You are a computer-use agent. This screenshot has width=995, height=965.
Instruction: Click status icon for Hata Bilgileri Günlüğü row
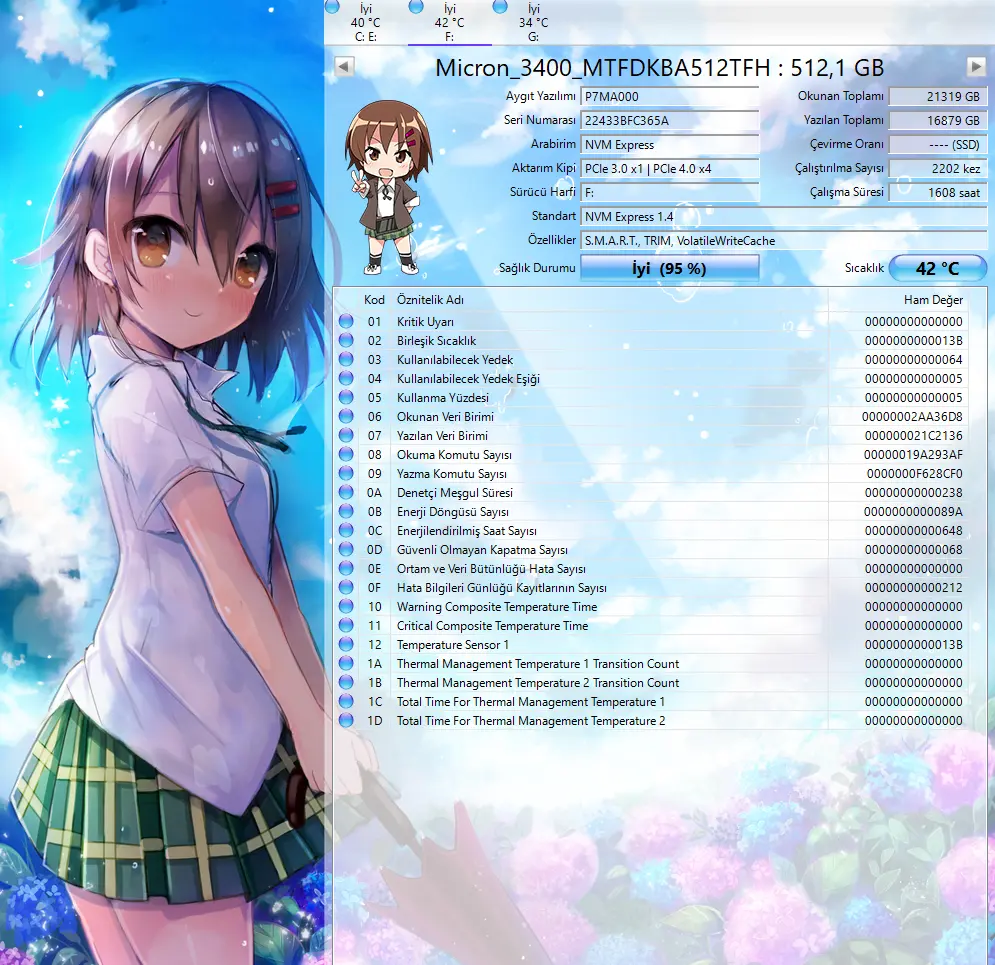pyautogui.click(x=346, y=588)
